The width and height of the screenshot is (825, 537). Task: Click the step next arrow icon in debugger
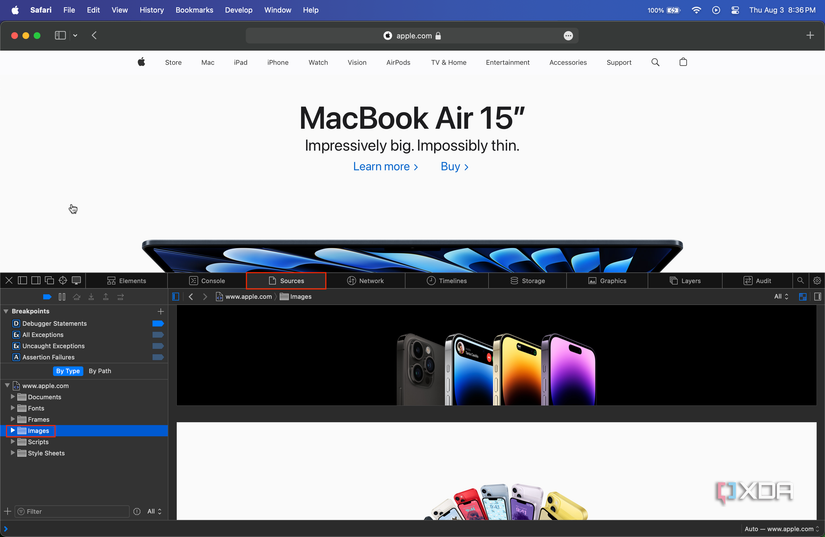(120, 297)
